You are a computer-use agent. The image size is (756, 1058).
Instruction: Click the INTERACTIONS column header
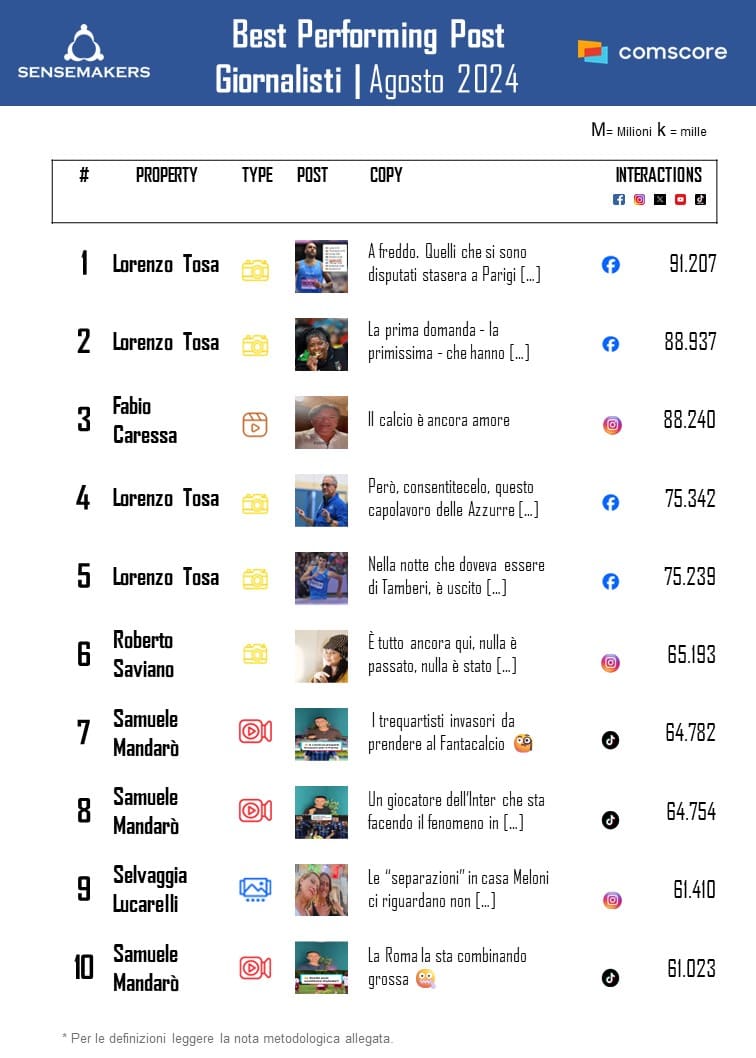pyautogui.click(x=658, y=175)
